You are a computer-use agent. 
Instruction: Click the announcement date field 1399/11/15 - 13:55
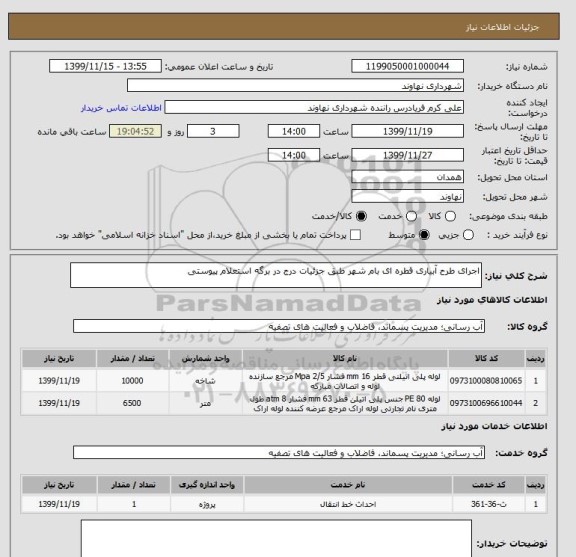pos(105,67)
